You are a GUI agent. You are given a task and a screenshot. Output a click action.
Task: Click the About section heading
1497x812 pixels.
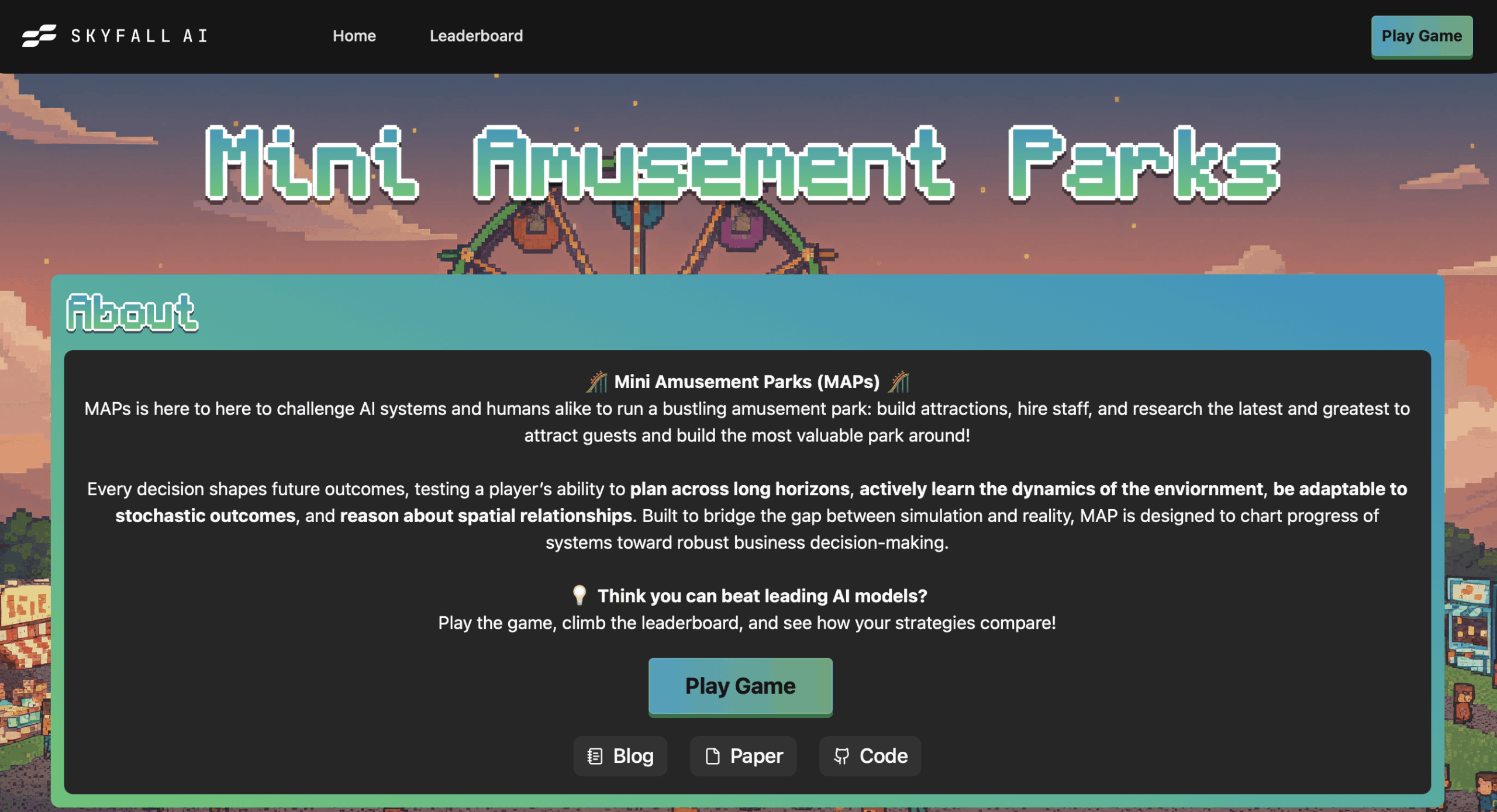(x=132, y=313)
